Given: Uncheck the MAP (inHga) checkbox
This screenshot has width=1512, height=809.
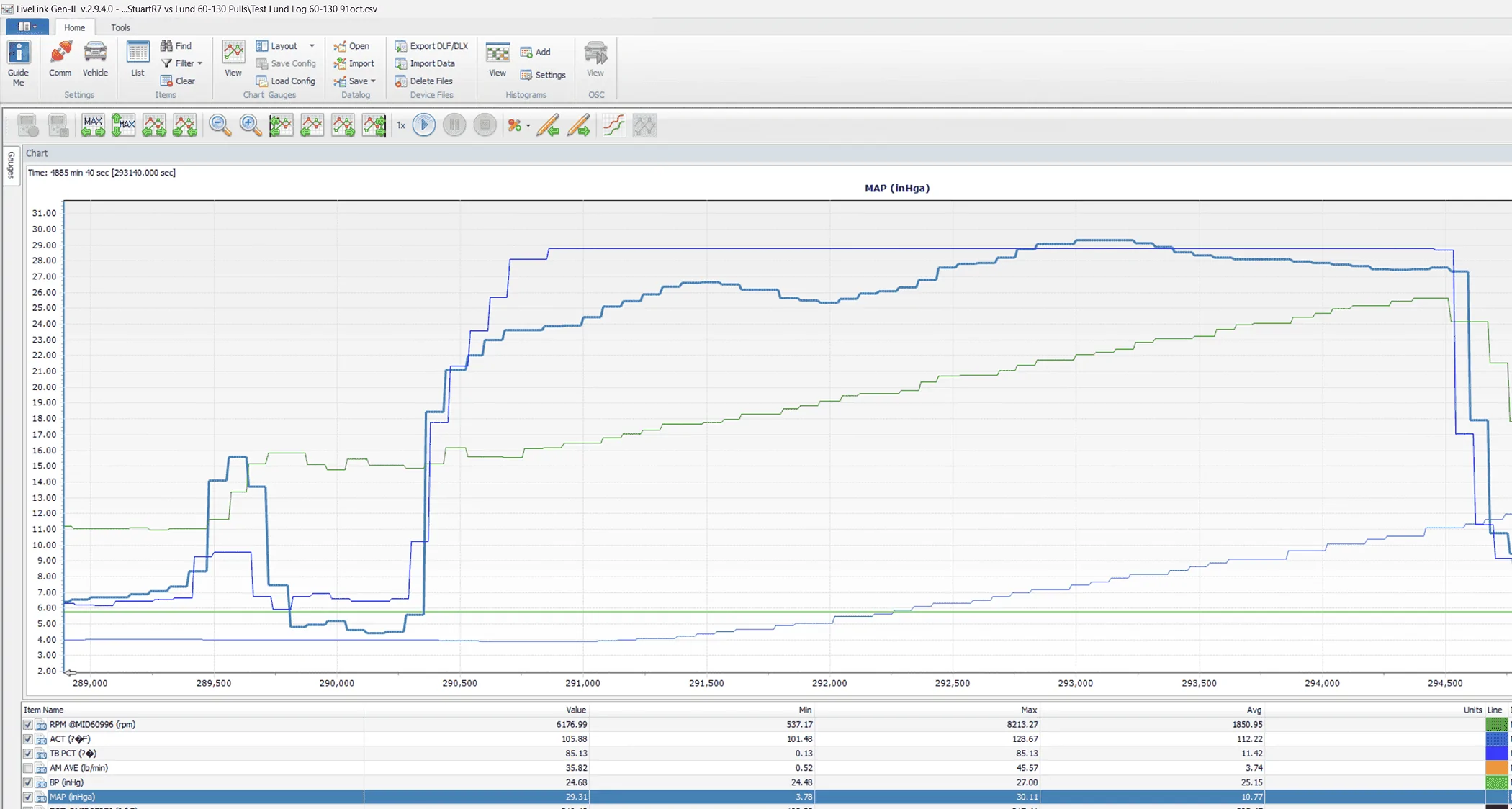Looking at the screenshot, I should (28, 797).
